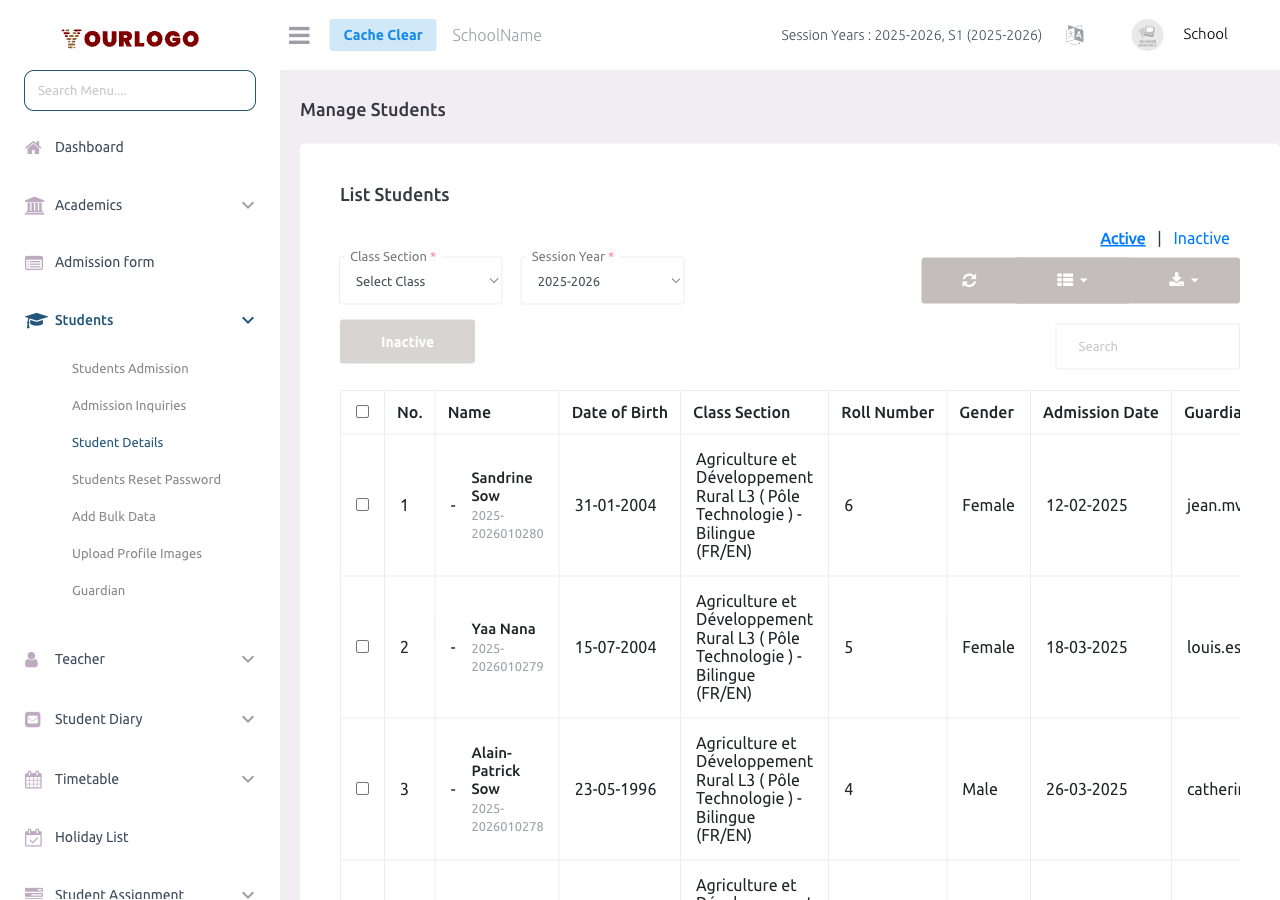
Task: Select the checkbox for Sandrine Sow
Action: (x=362, y=505)
